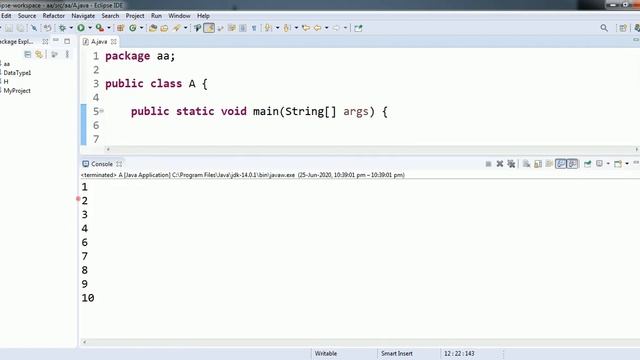Viewport: 640px width, 360px height.
Task: Click the New Java Class icon
Action: point(133,28)
